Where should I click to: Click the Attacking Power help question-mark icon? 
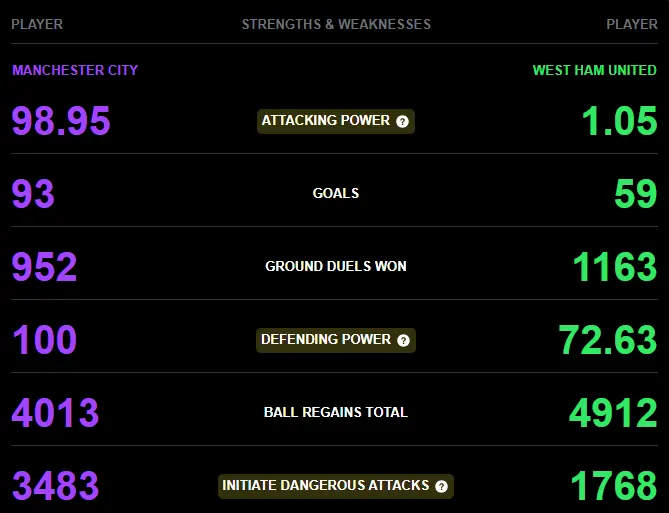(402, 122)
